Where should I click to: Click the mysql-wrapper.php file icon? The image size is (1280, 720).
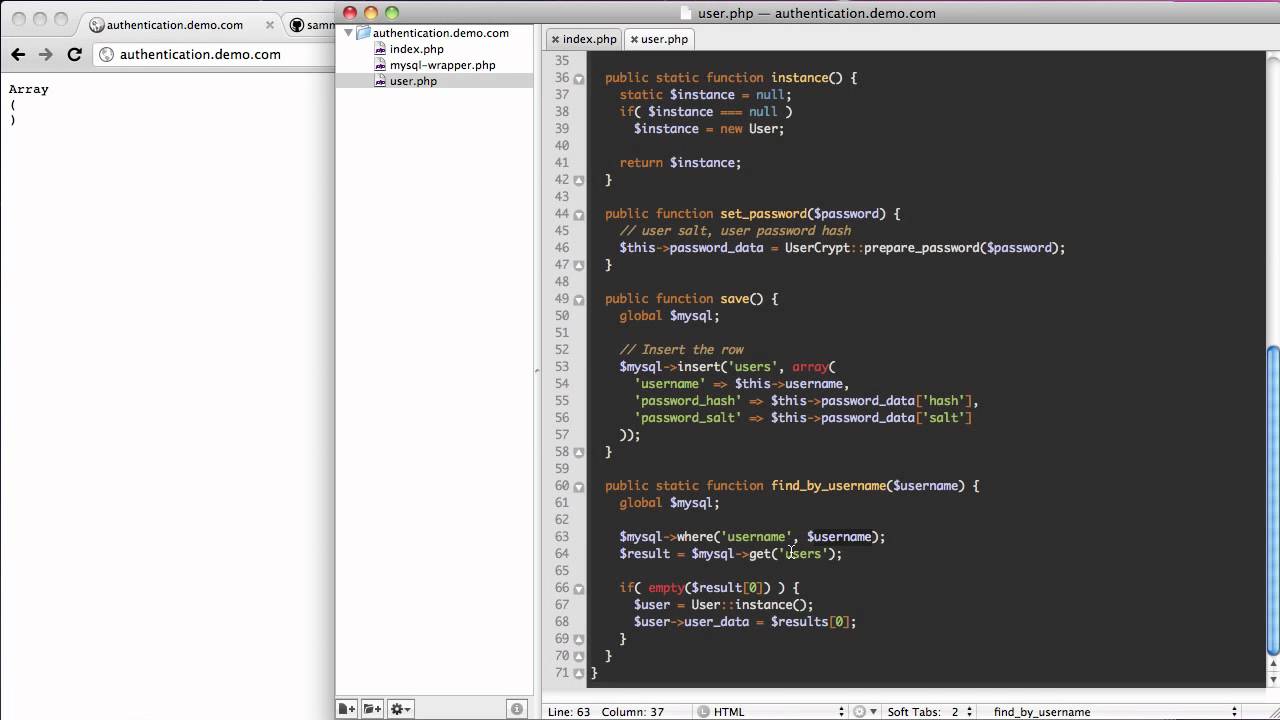pos(380,65)
